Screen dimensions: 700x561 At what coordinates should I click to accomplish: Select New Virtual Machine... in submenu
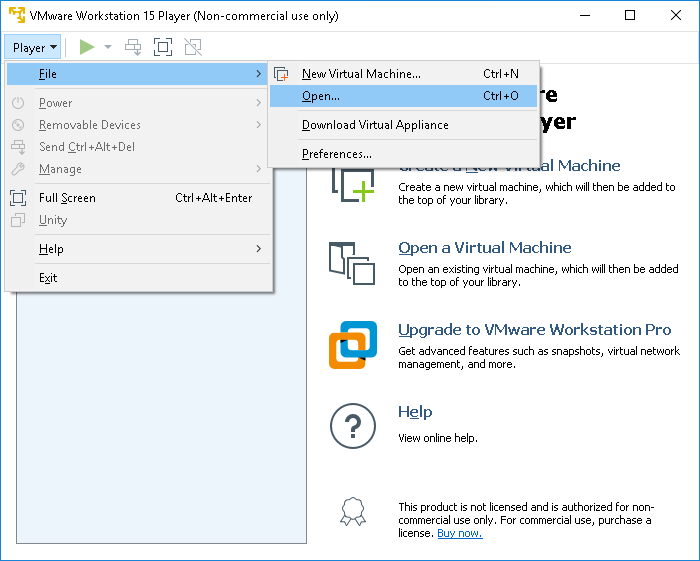pos(404,74)
